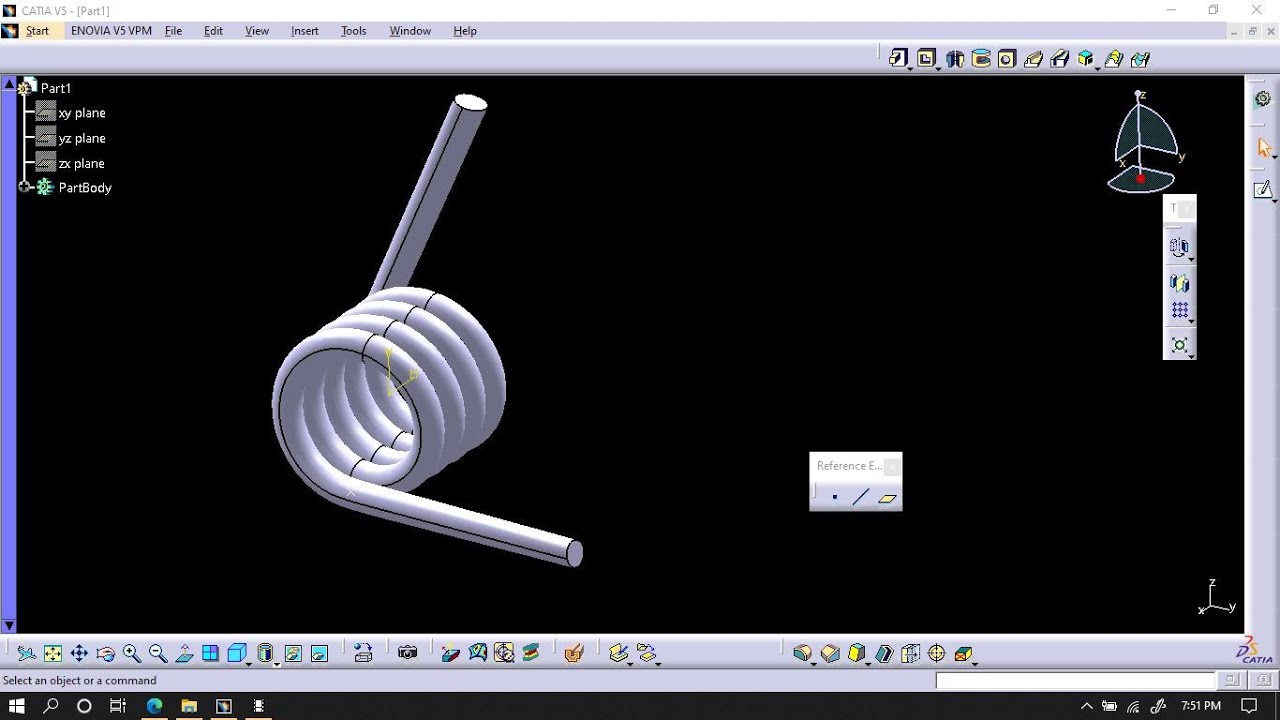Open the ENOVIA V5 VPM menu
Image resolution: width=1280 pixels, height=720 pixels.
coord(111,31)
